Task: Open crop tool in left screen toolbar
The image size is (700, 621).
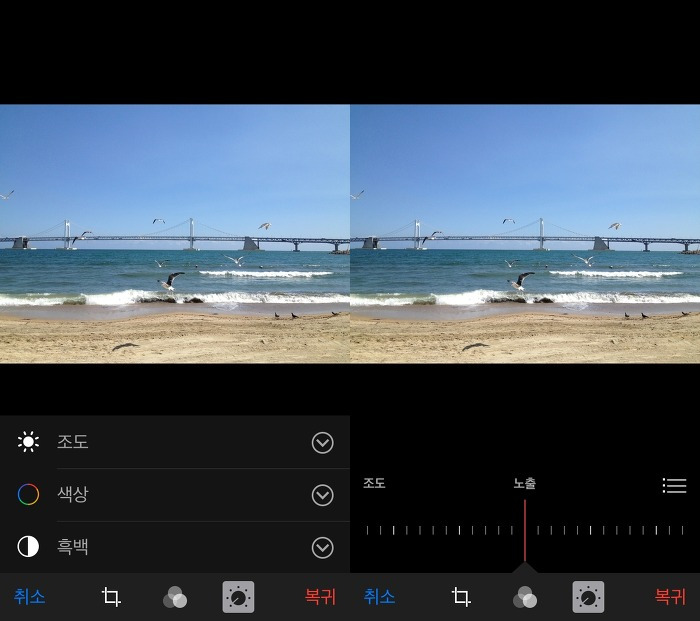Action: [x=111, y=597]
